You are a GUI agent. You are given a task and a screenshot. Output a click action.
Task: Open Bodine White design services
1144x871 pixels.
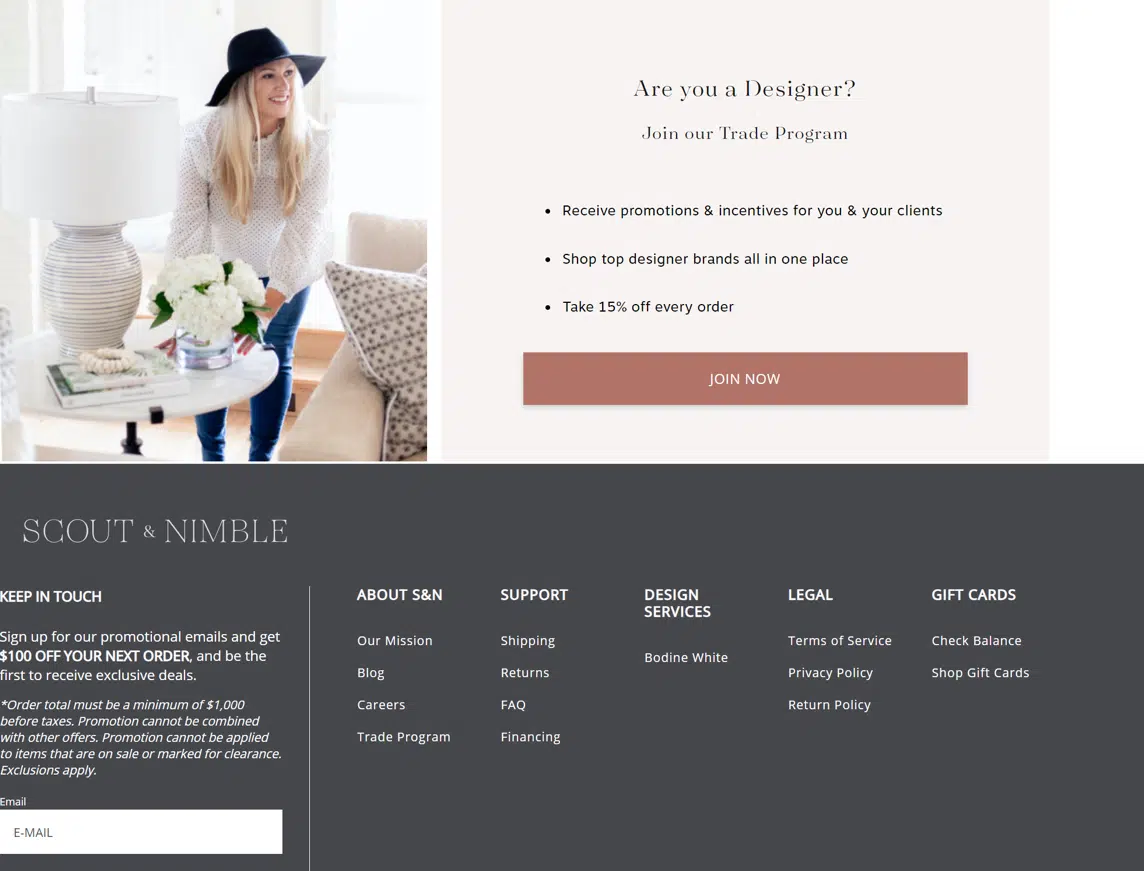686,657
